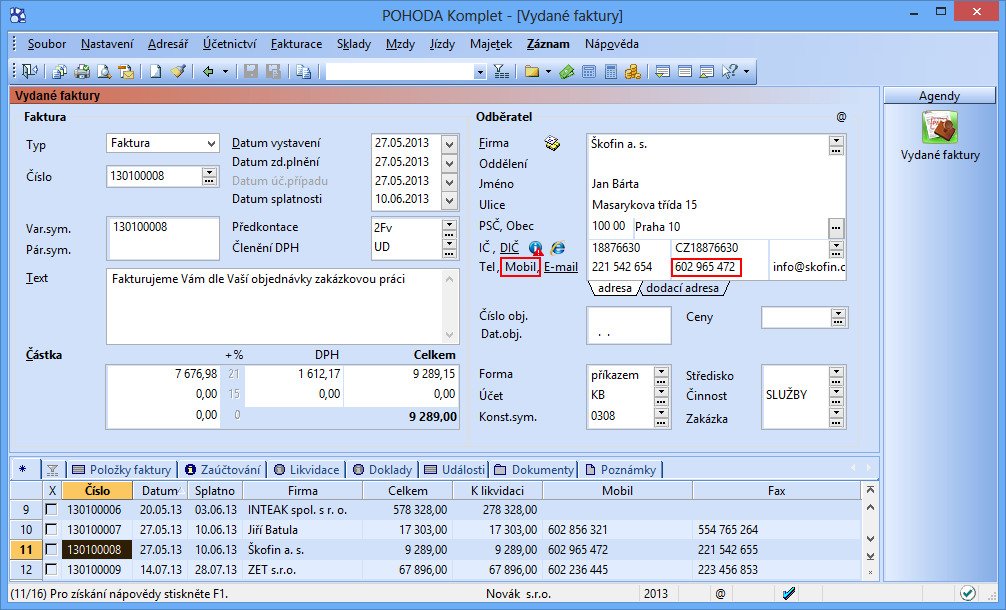
Task: Click the DIČ link label
Action: (509, 248)
